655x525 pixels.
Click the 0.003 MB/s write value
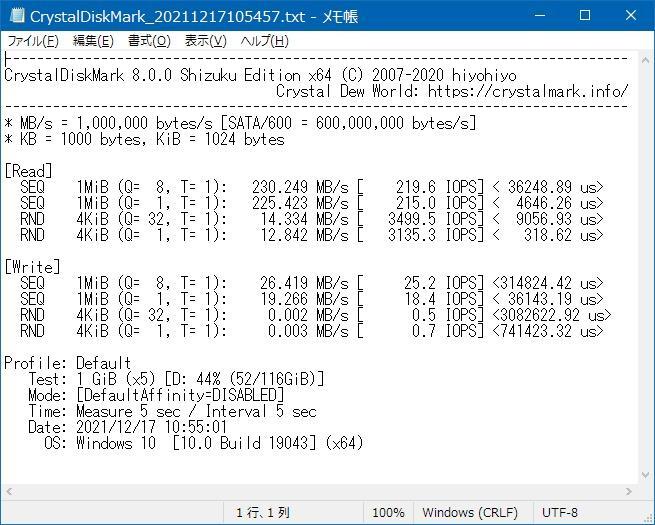coord(308,331)
